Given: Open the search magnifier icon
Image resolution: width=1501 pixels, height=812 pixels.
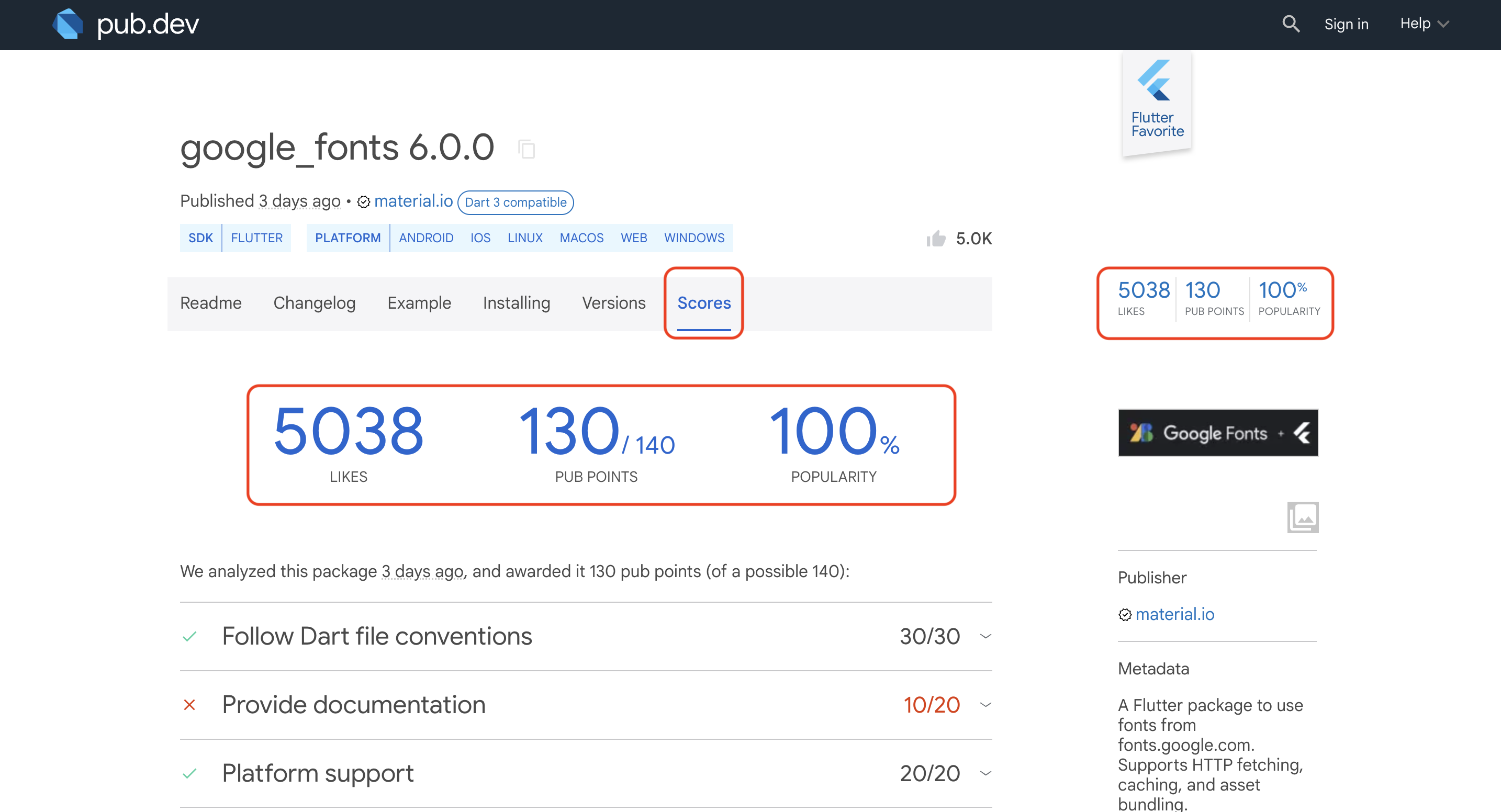Looking at the screenshot, I should point(1291,24).
